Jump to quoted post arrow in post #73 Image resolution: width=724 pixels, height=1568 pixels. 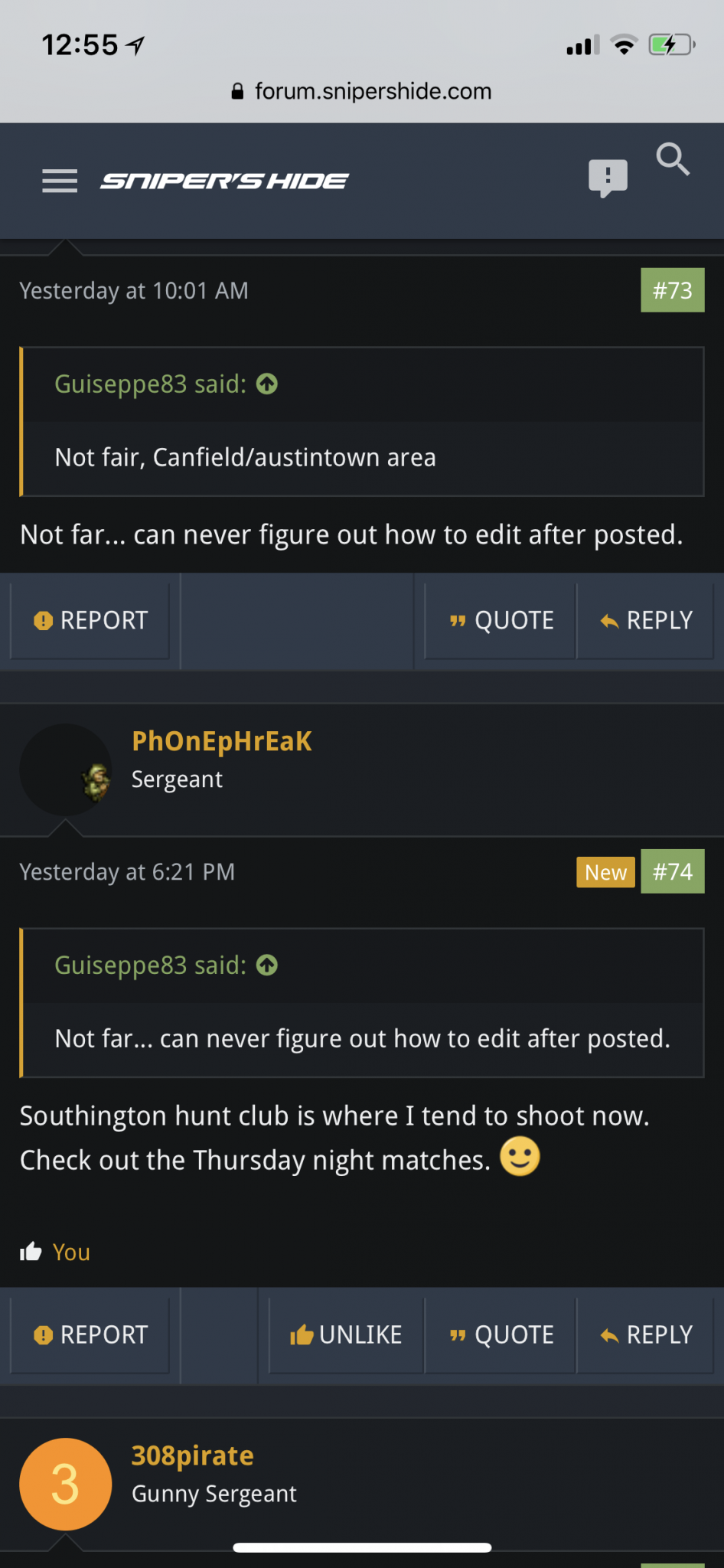[x=266, y=384]
